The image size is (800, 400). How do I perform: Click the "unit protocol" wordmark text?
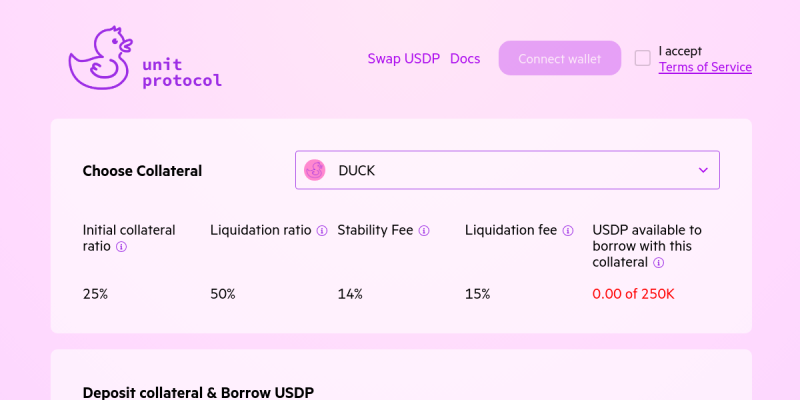(182, 72)
